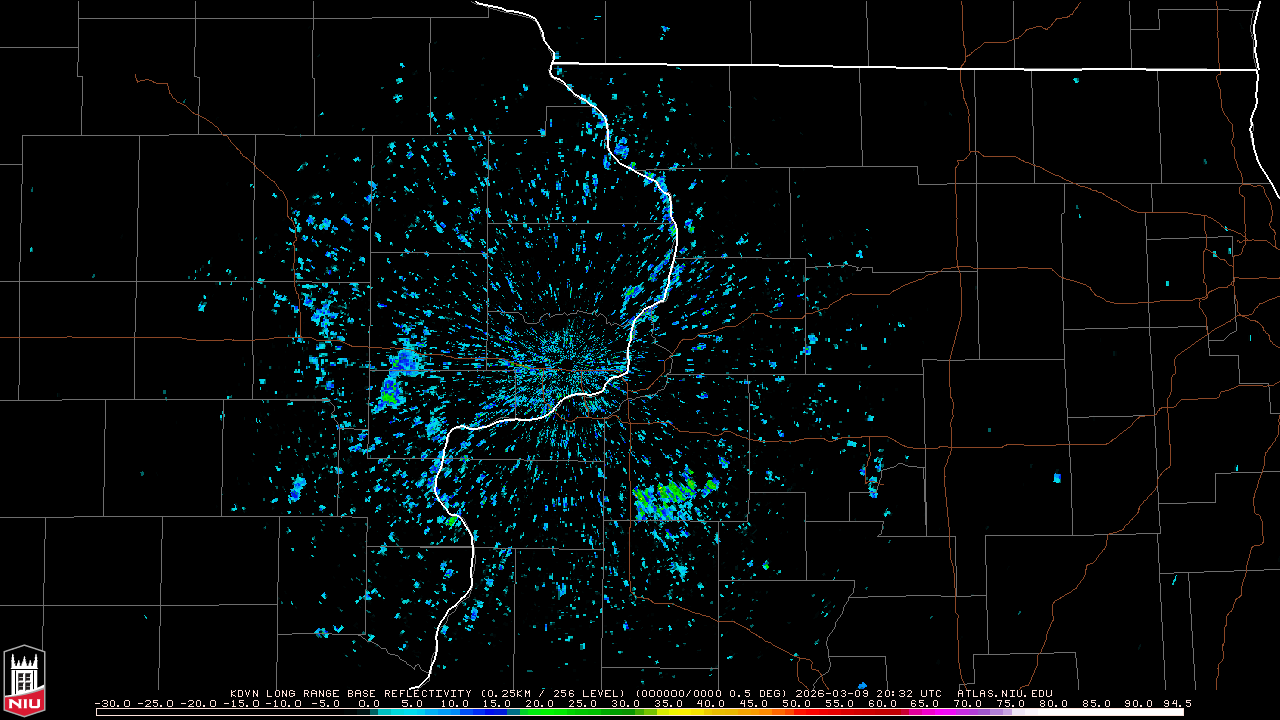
Task: Click the -30.0 scale label
Action: [x=111, y=704]
